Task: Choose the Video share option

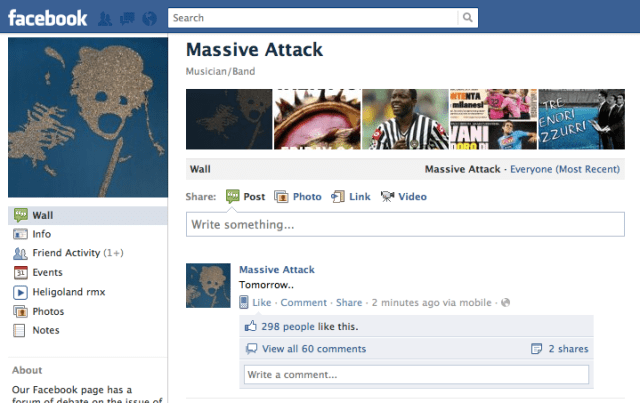Action: click(403, 197)
